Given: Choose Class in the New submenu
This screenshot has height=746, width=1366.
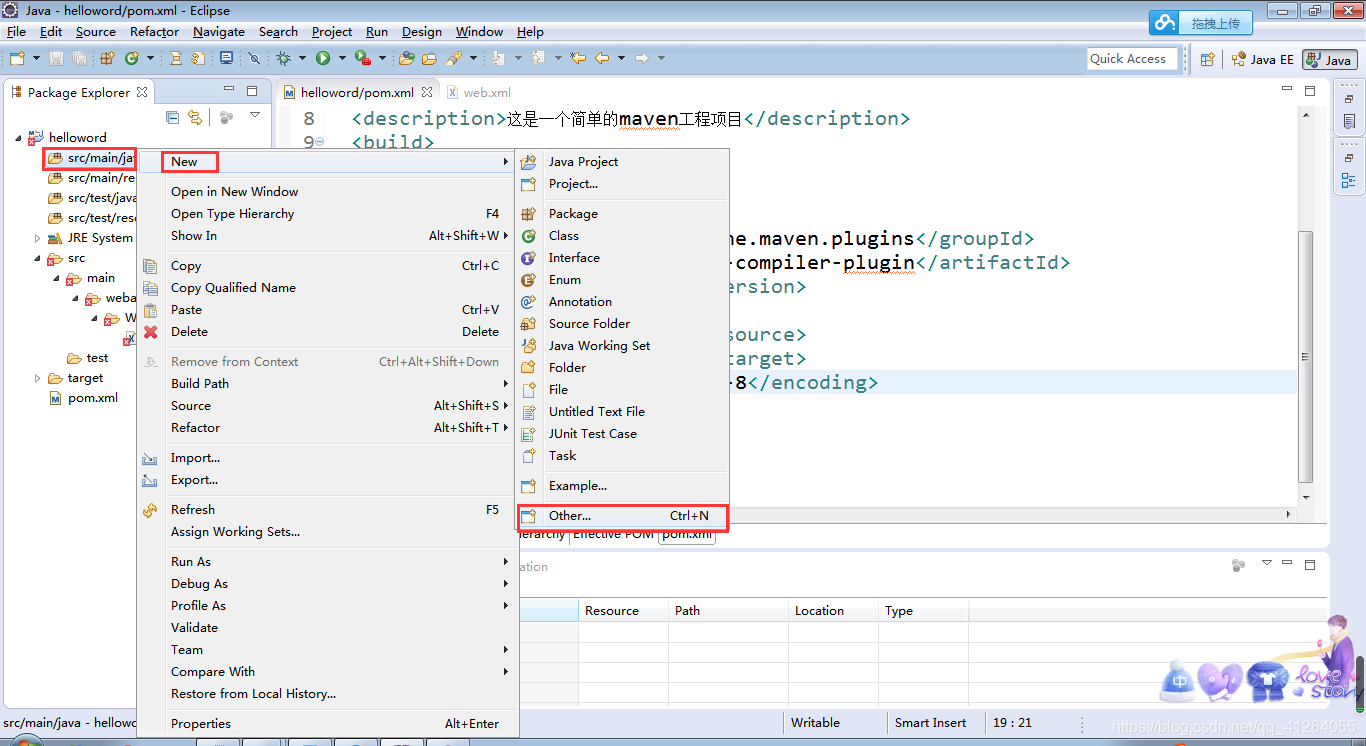Looking at the screenshot, I should 622,236.
